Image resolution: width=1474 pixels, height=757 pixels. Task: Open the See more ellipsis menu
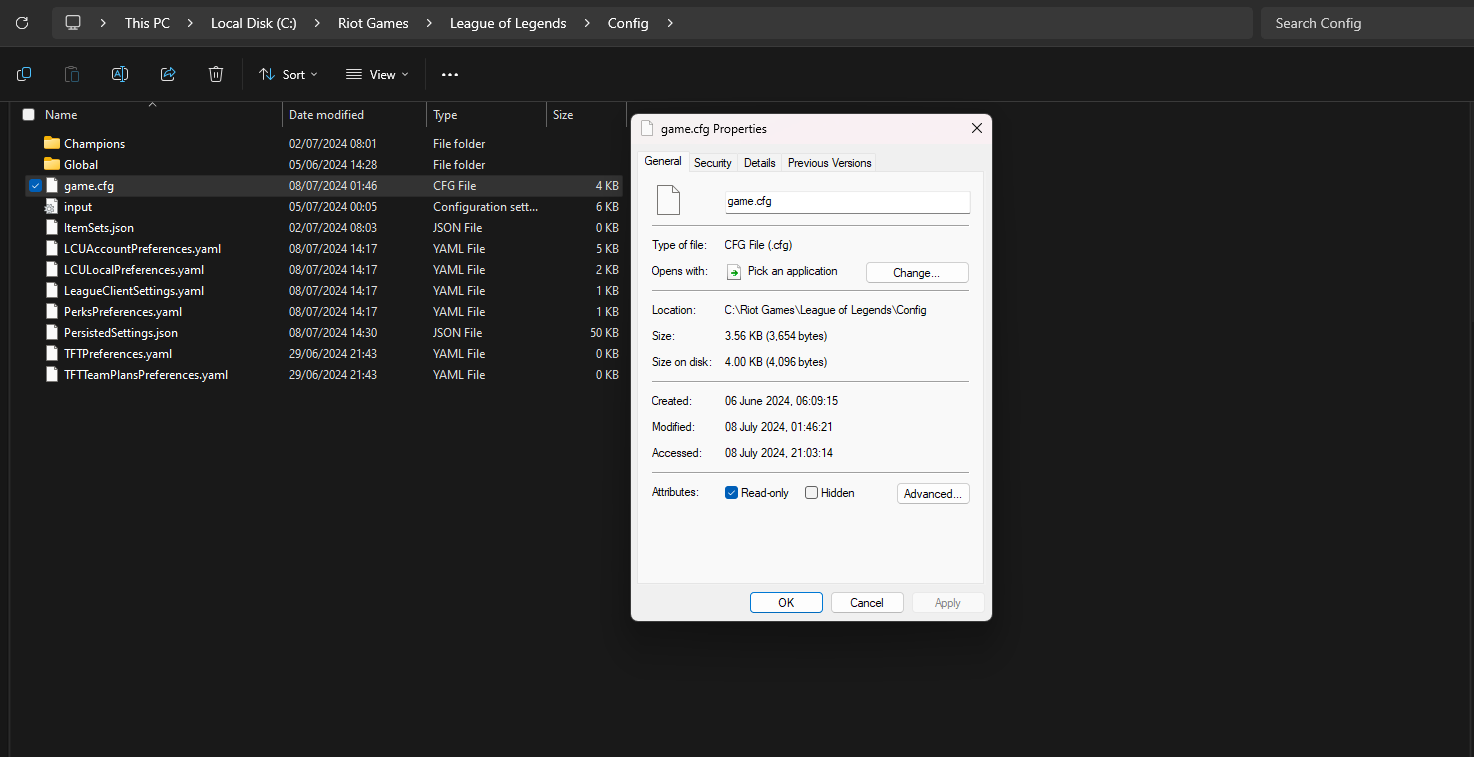(450, 75)
